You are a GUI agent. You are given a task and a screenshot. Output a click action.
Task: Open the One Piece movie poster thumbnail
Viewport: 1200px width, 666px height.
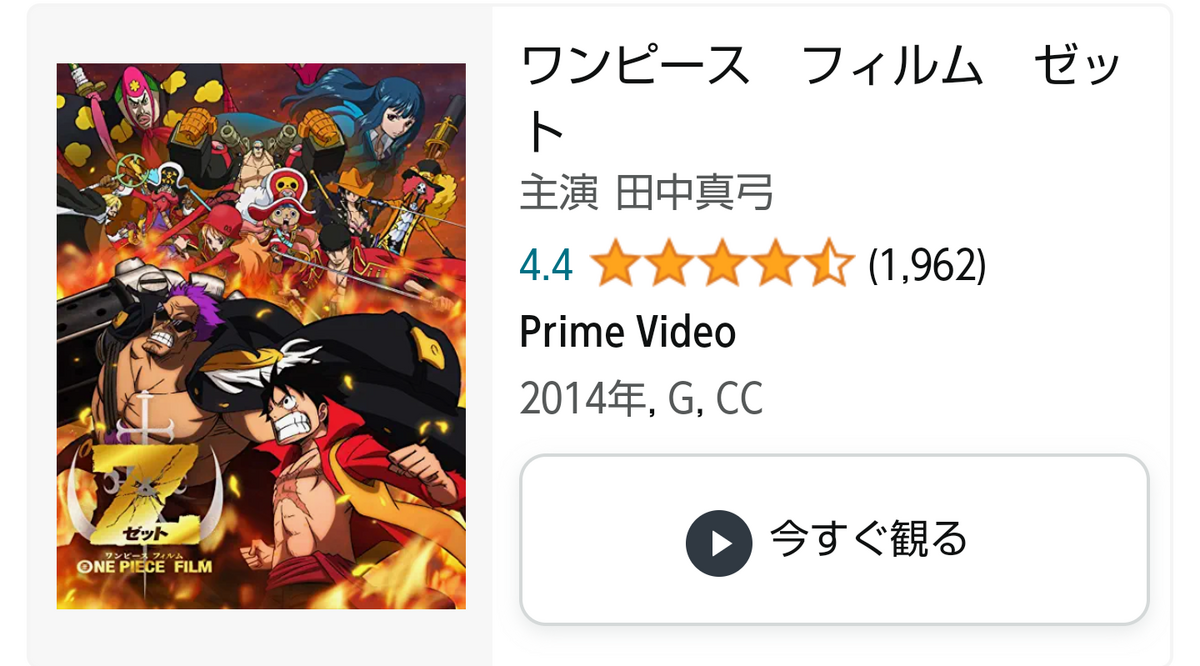coord(261,336)
